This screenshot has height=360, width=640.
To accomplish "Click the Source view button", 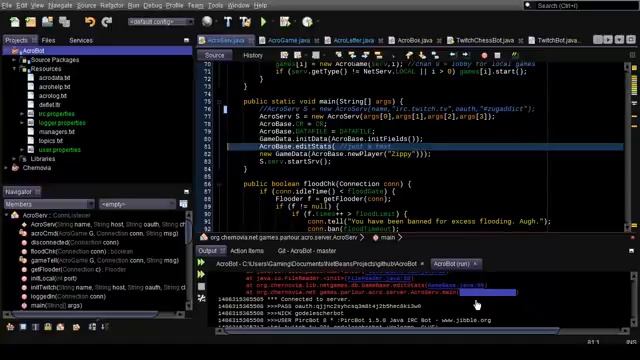I will click(214, 55).
